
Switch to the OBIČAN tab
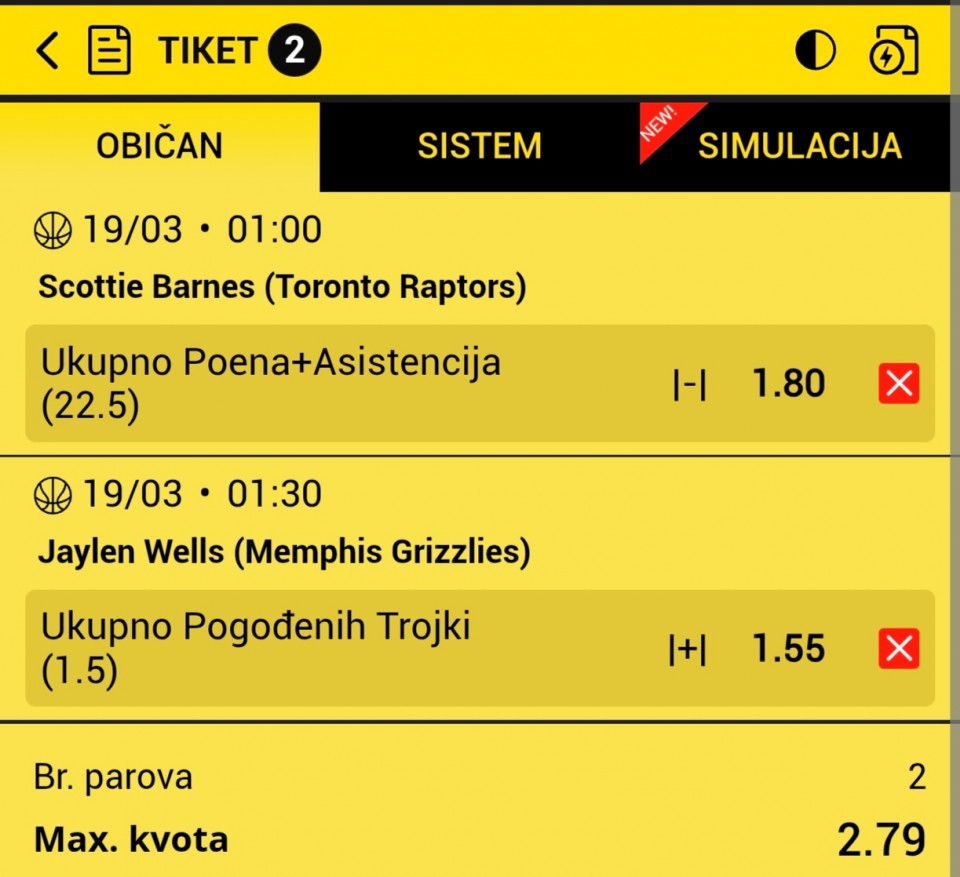[160, 146]
